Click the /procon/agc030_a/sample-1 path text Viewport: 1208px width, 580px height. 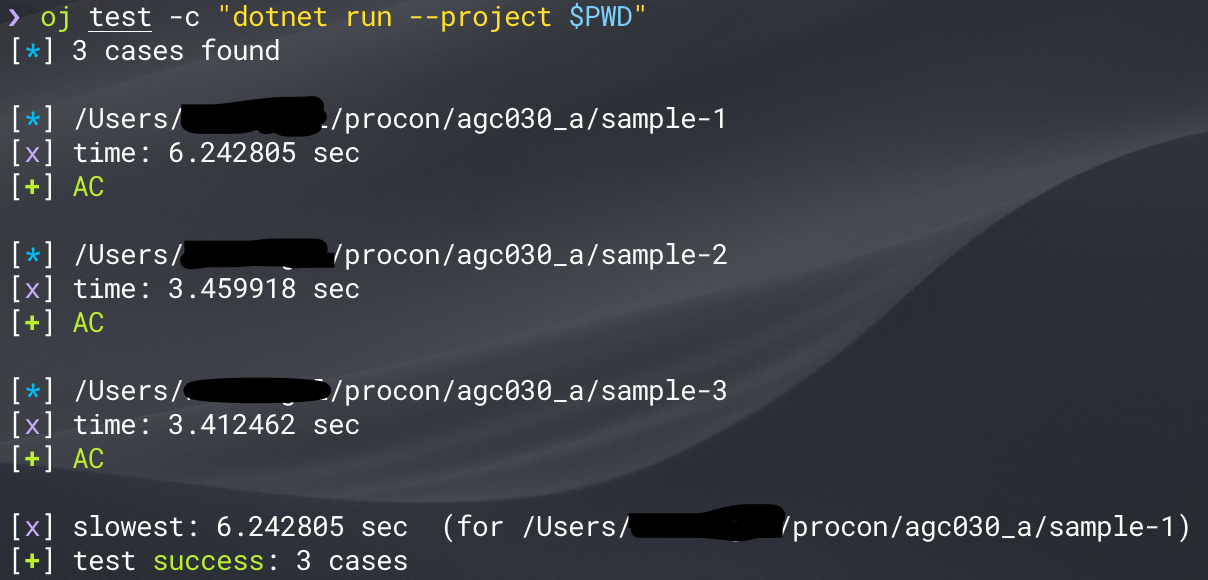click(529, 119)
